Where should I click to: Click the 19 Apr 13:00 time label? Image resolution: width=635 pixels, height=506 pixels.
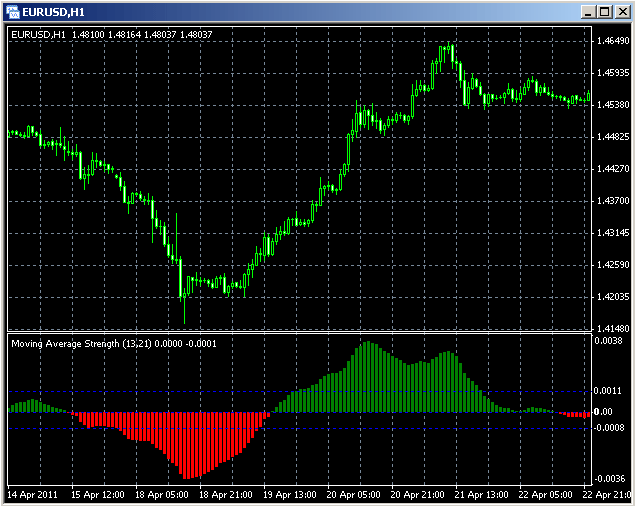pyautogui.click(x=290, y=495)
